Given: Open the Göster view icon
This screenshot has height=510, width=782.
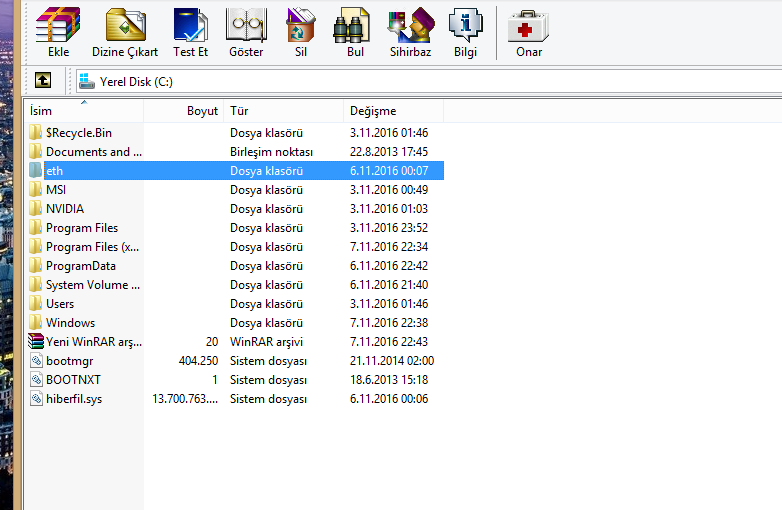Looking at the screenshot, I should 246,25.
